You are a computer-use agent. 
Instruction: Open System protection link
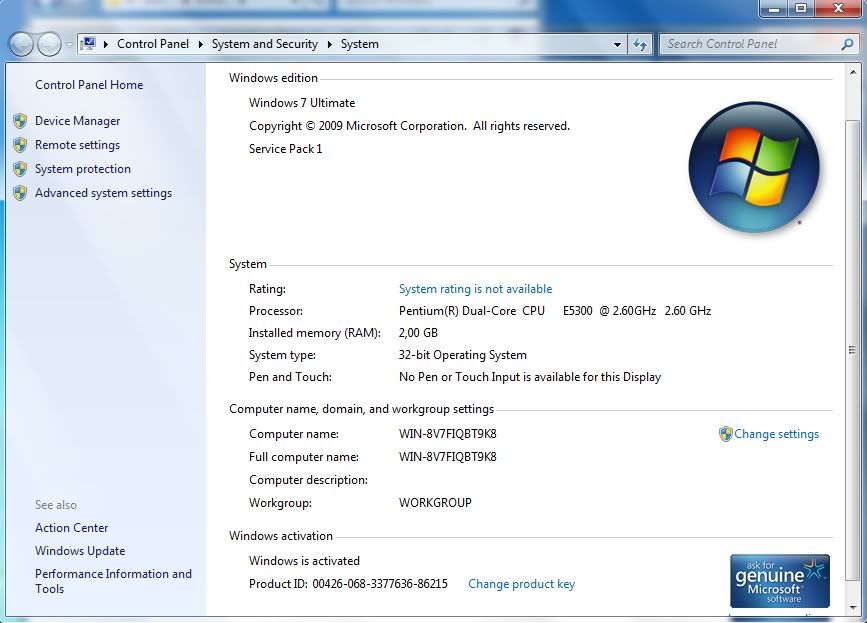tap(83, 169)
